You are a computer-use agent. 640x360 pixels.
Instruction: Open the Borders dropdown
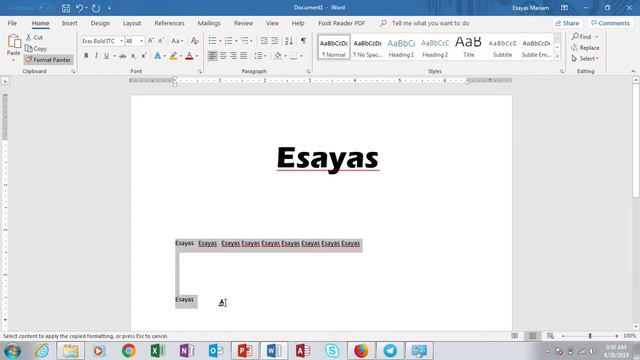(x=302, y=56)
